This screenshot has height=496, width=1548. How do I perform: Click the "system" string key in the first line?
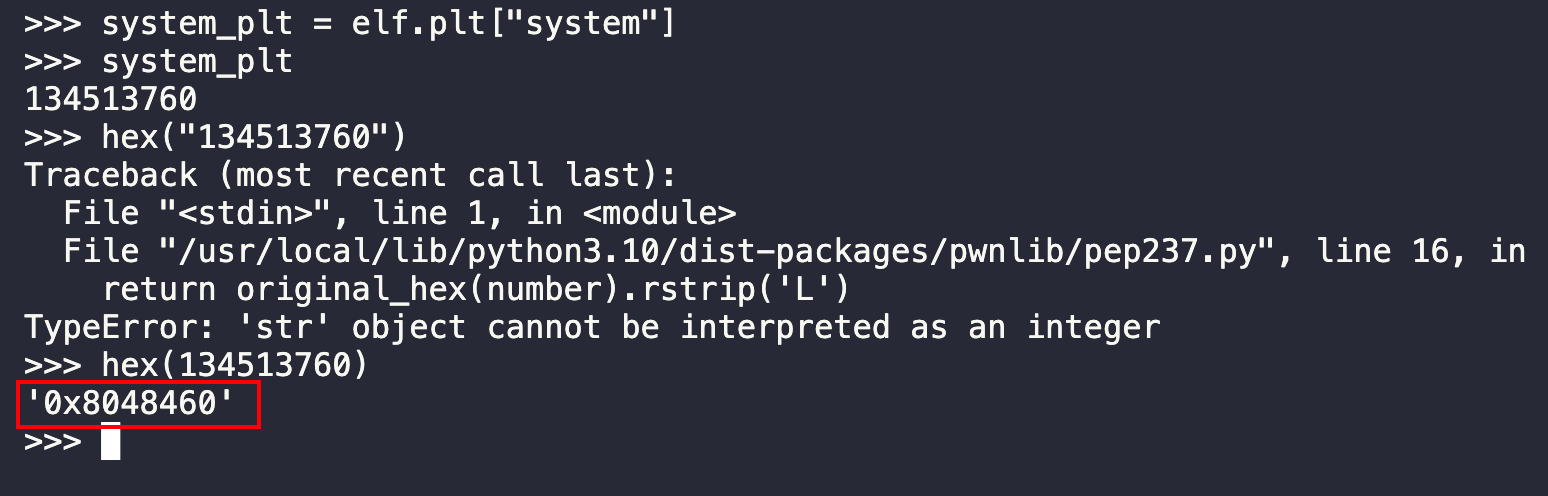(581, 23)
